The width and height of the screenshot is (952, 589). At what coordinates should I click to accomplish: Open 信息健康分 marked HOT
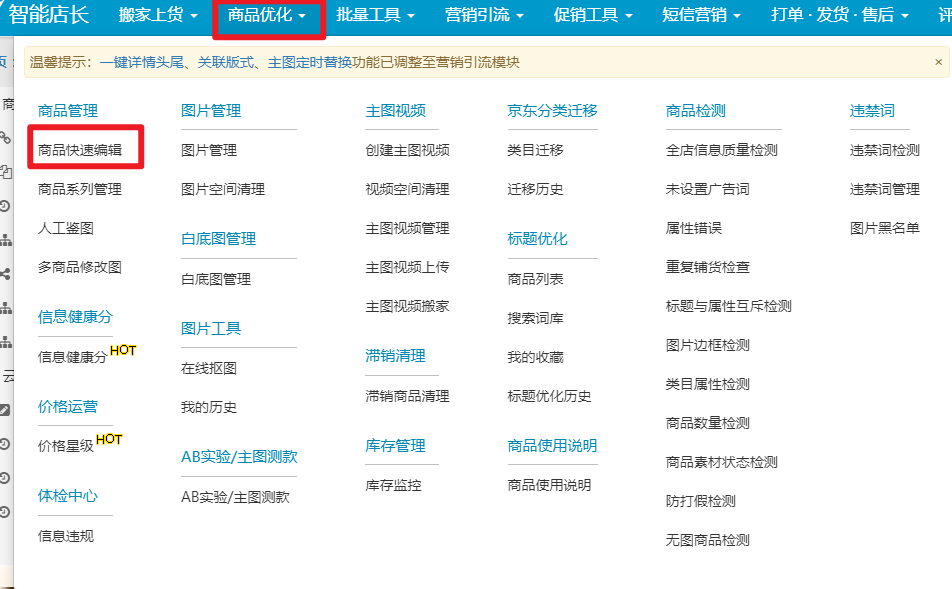72,357
